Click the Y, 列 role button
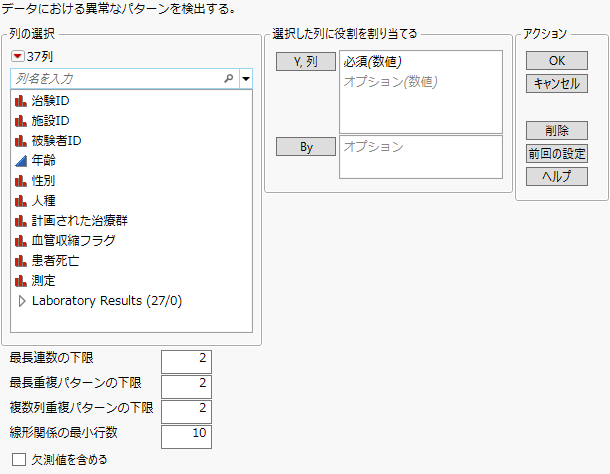Screen dimensions: 610x474 tap(306, 61)
